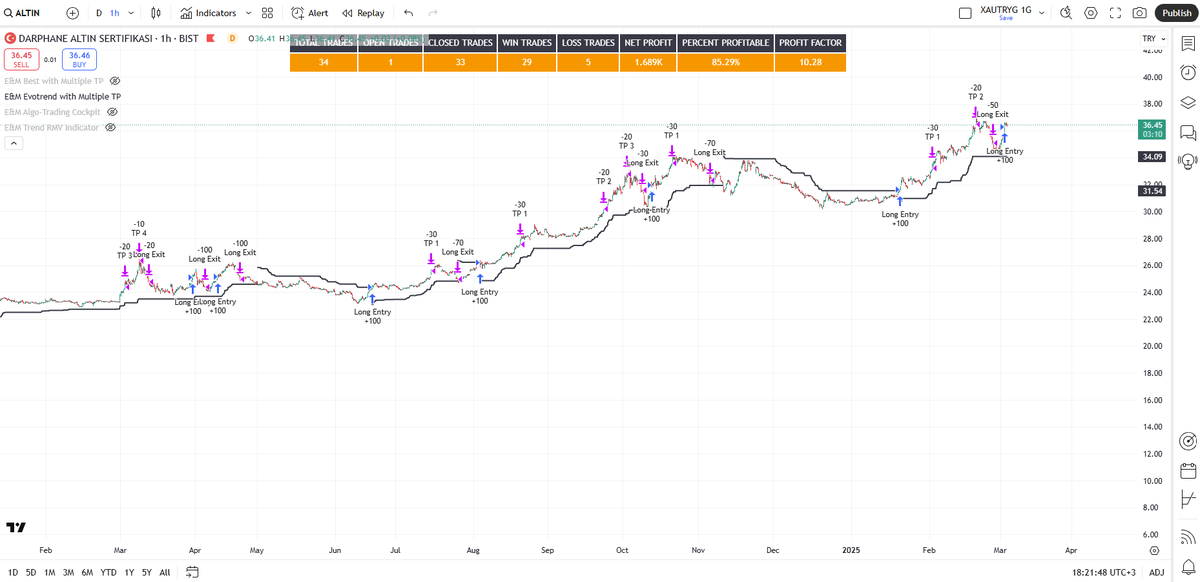Open the pine screener target icon
Screen dimensions: 1200x582
point(1188,441)
